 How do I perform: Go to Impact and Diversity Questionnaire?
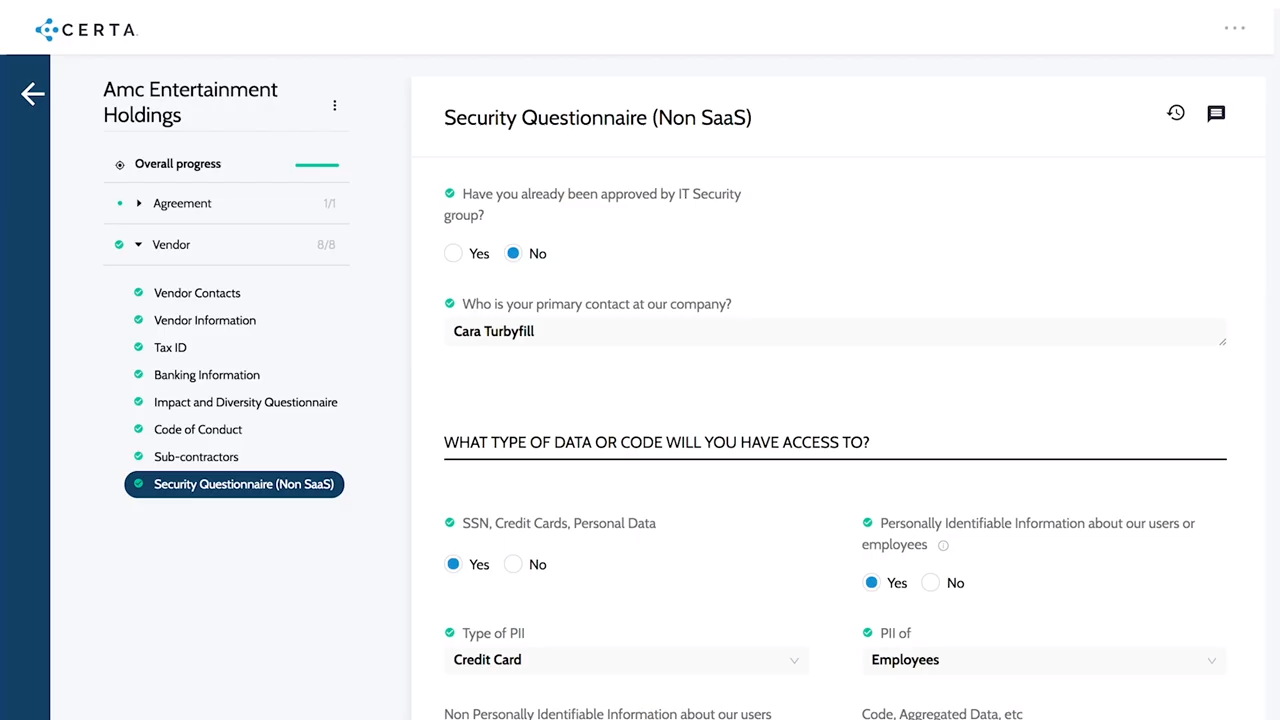click(245, 402)
